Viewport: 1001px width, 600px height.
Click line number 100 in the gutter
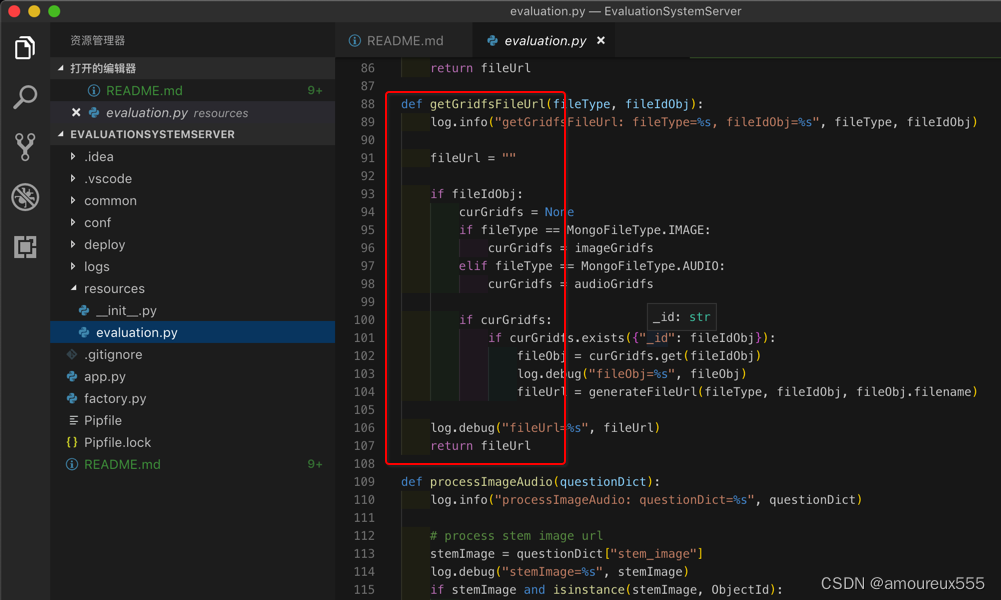(365, 320)
